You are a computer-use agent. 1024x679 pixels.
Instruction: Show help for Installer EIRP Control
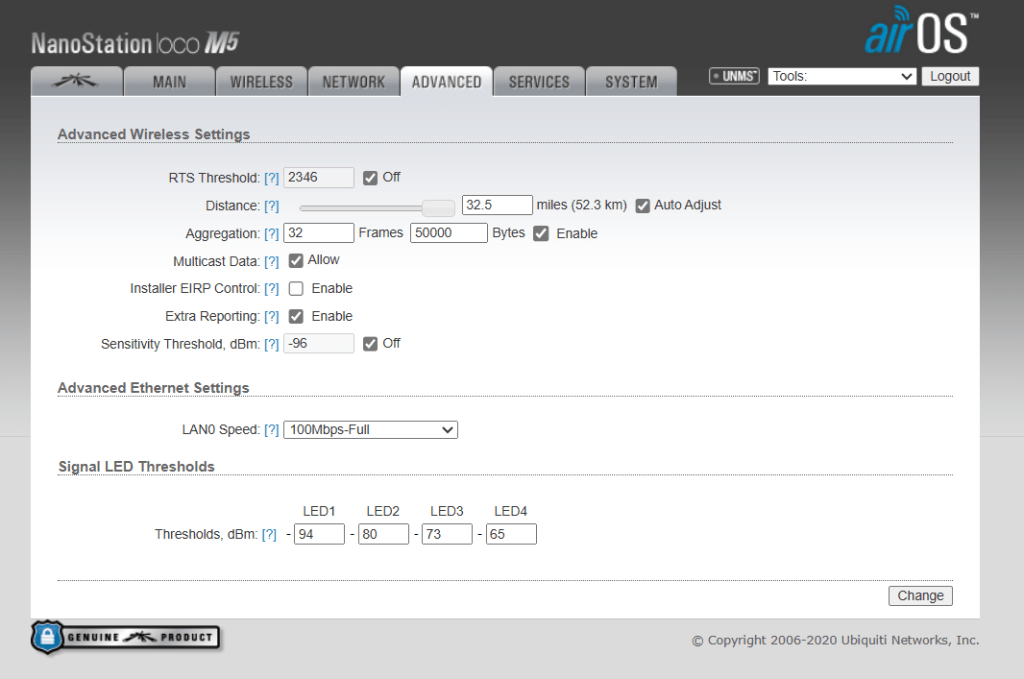coord(271,289)
